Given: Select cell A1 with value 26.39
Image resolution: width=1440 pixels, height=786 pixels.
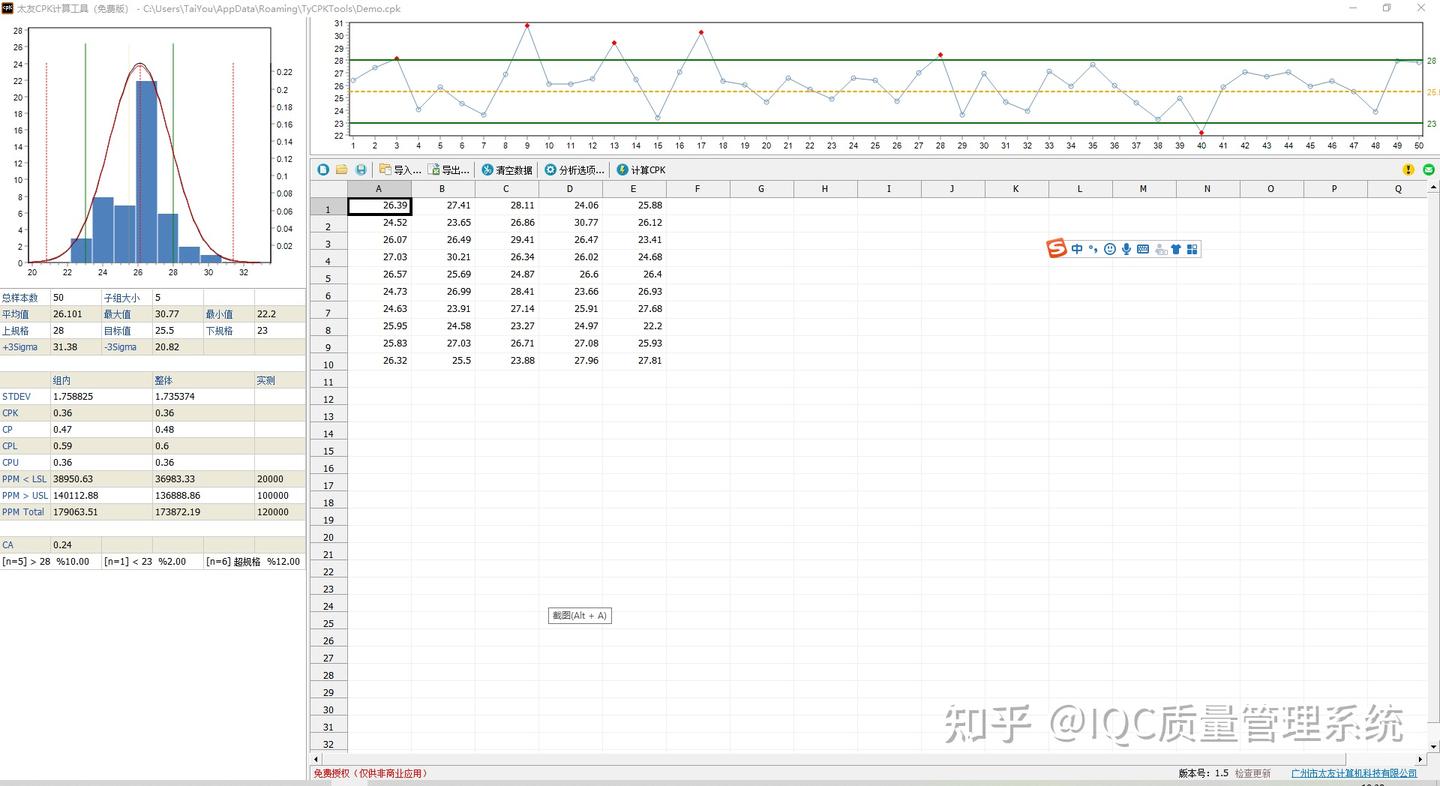Looking at the screenshot, I should tap(379, 206).
